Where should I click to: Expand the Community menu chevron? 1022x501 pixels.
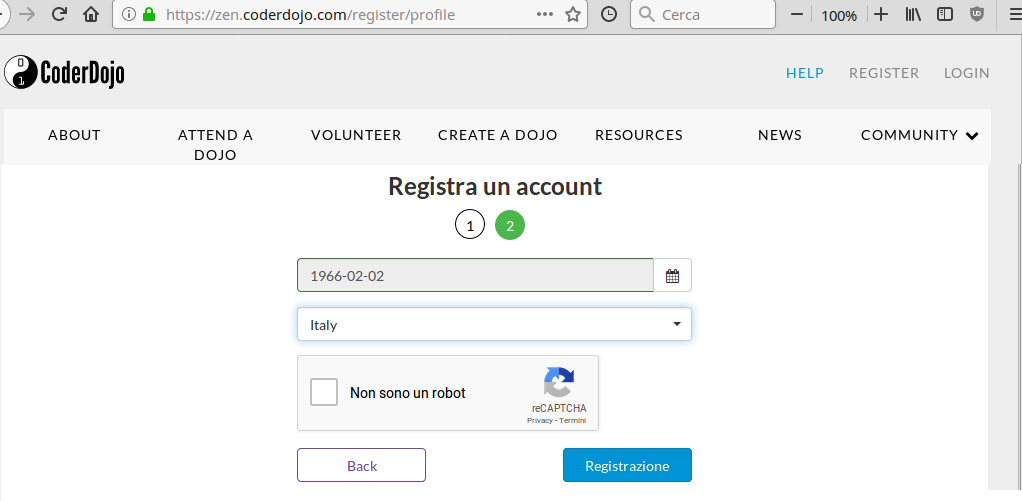point(972,136)
